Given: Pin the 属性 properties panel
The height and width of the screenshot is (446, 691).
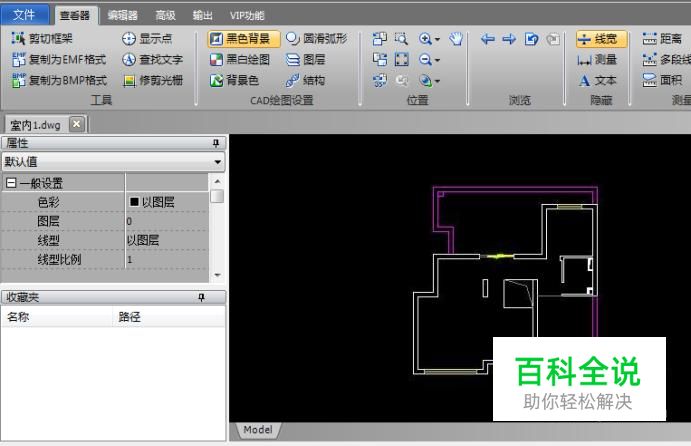Looking at the screenshot, I should point(215,143).
